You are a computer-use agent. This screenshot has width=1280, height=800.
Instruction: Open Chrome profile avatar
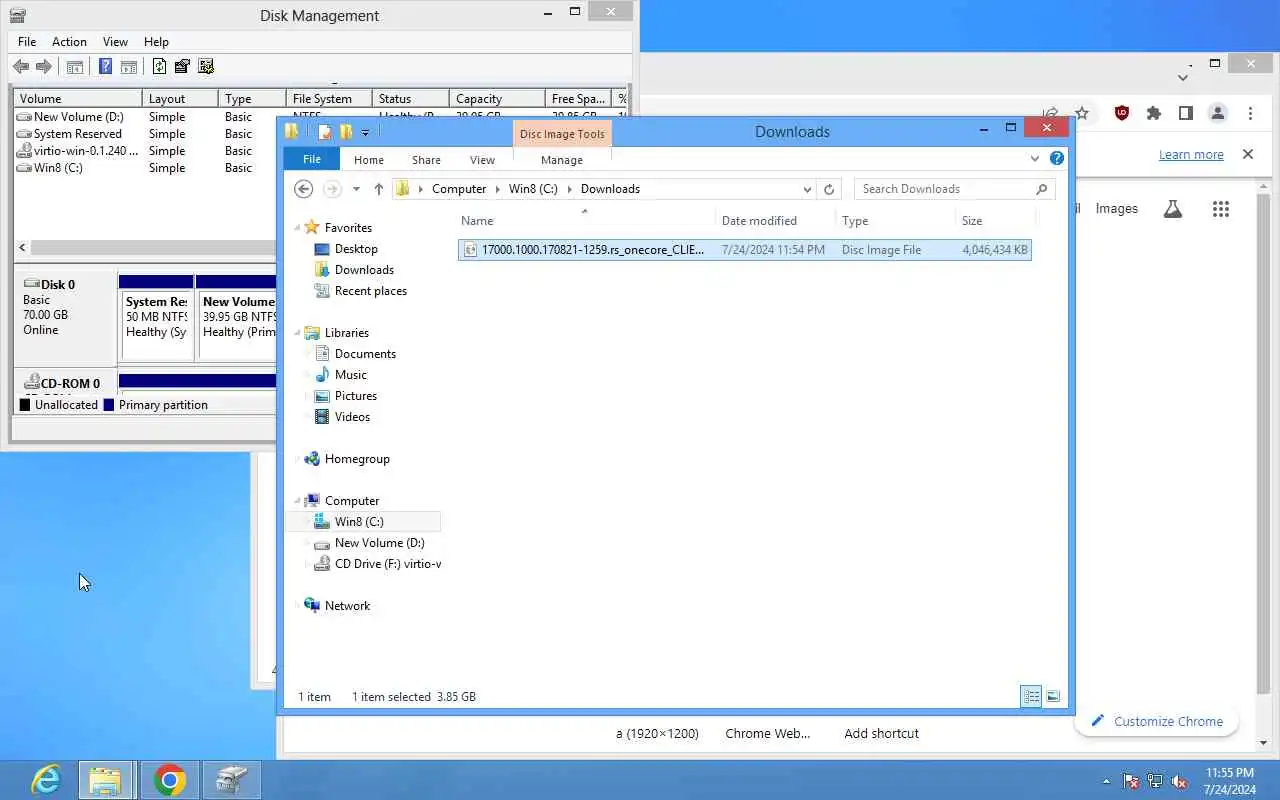[x=1218, y=113]
